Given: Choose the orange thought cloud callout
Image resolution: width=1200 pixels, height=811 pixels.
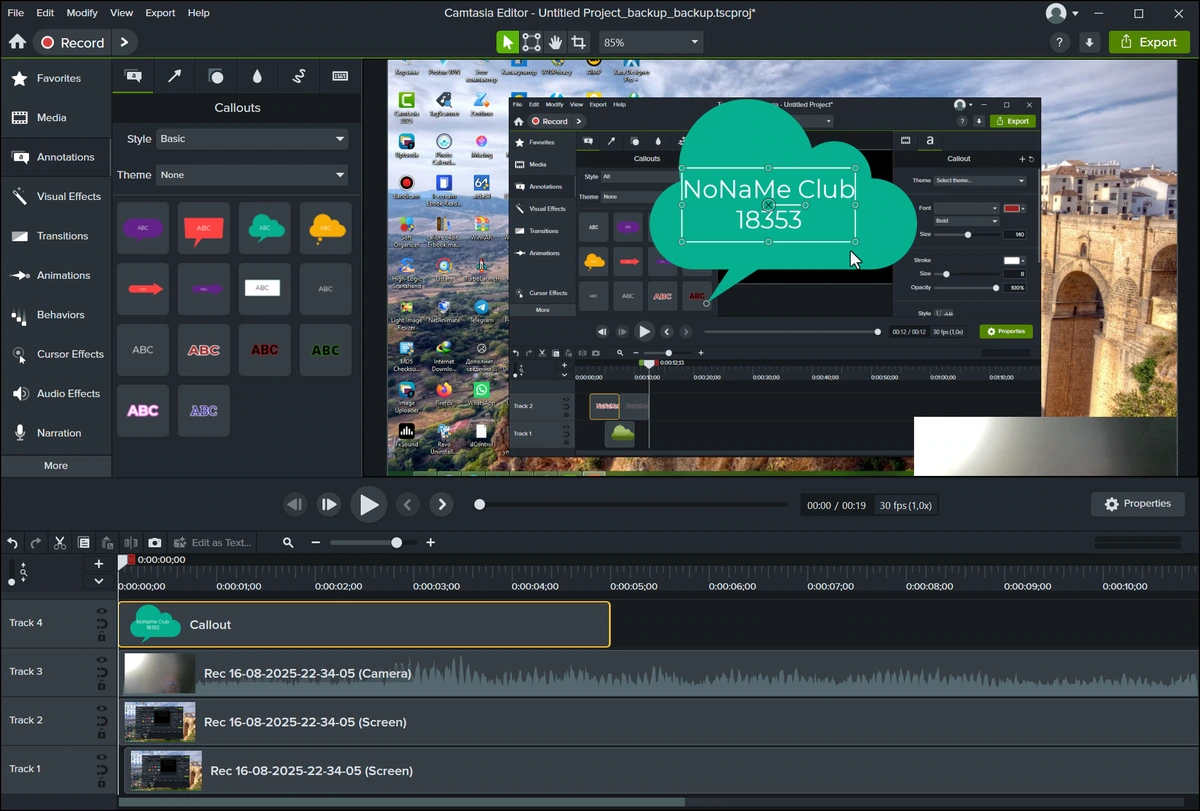Looking at the screenshot, I should click(326, 228).
